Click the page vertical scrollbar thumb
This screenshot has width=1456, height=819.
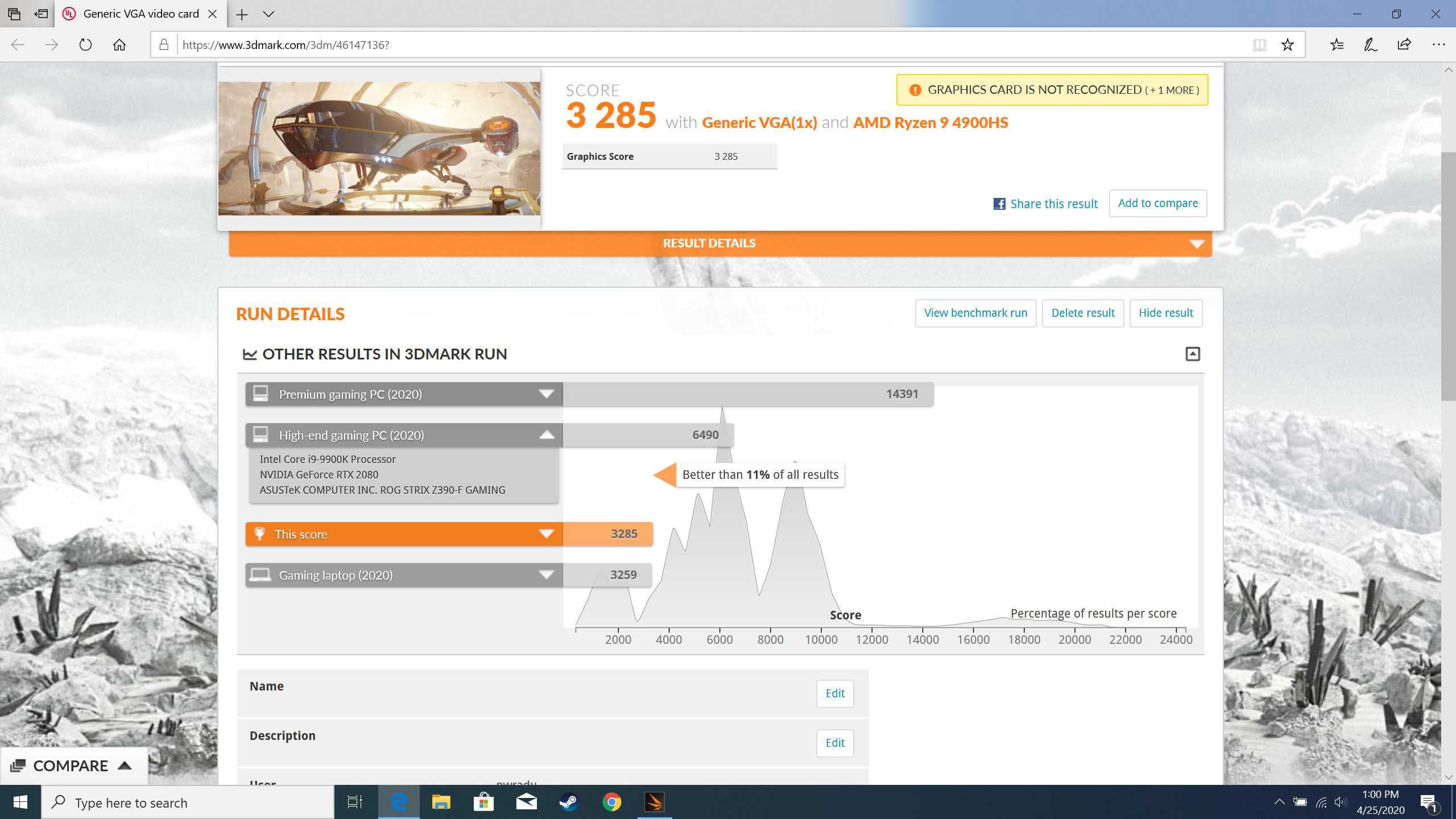(x=1448, y=276)
